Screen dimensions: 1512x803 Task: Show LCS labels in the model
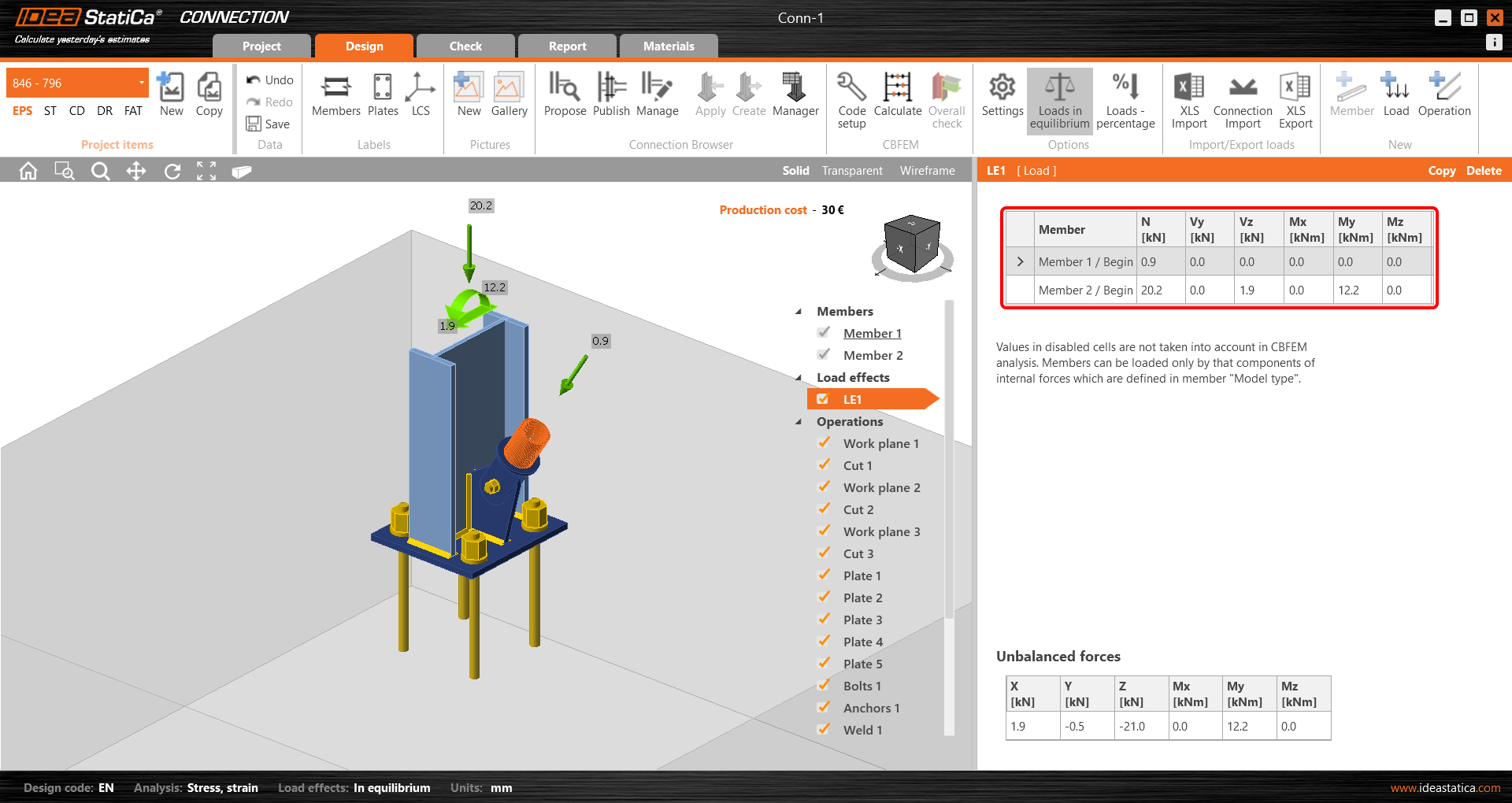pos(421,88)
